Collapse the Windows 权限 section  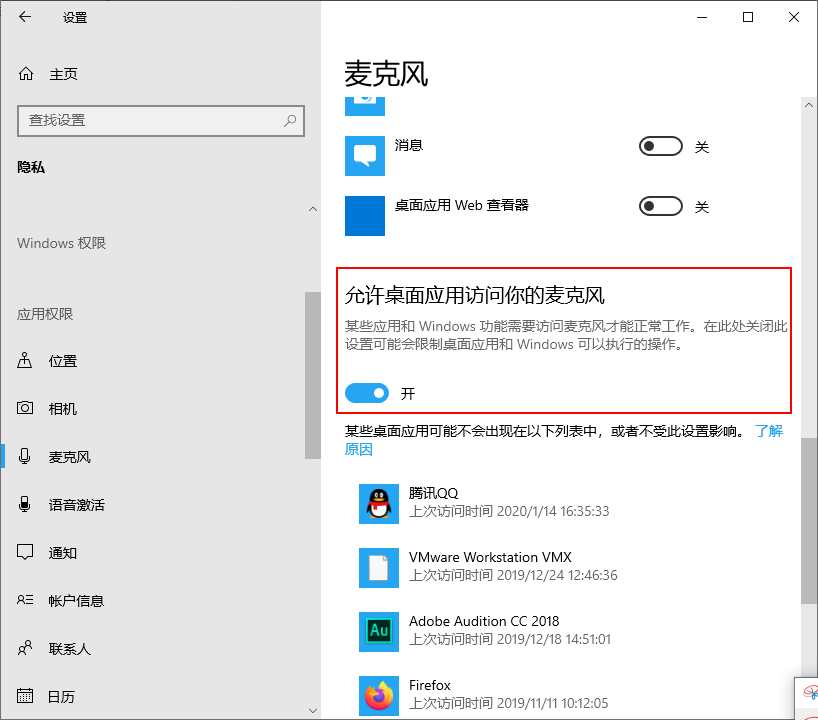(313, 209)
